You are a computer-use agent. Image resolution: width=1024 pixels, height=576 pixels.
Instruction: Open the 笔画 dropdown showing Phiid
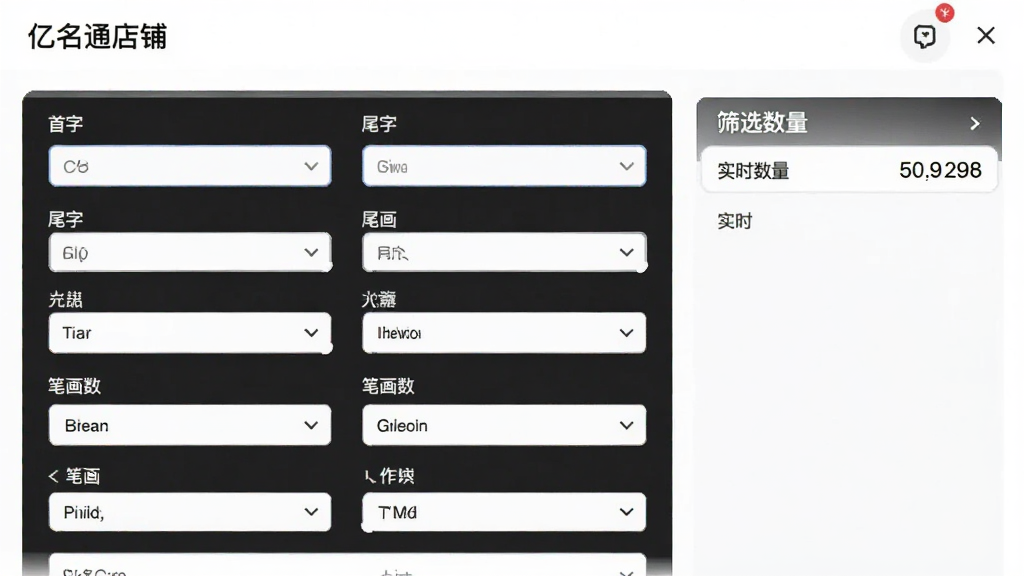pyautogui.click(x=190, y=512)
